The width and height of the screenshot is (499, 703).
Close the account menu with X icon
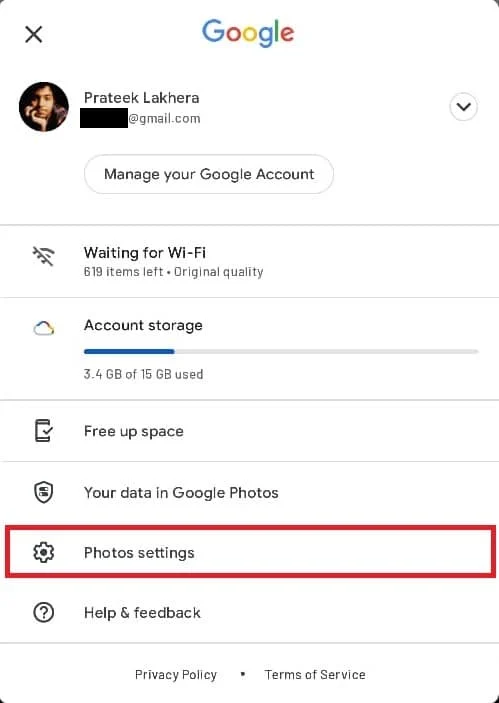pos(34,34)
